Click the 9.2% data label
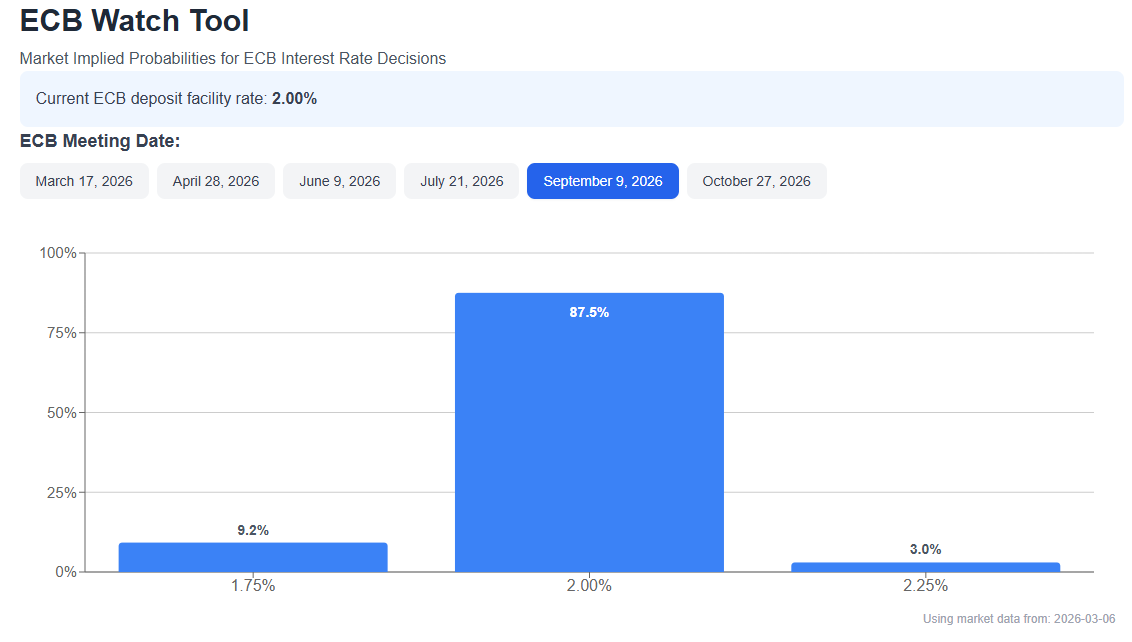Viewport: 1132px width, 642px height. (x=252, y=530)
